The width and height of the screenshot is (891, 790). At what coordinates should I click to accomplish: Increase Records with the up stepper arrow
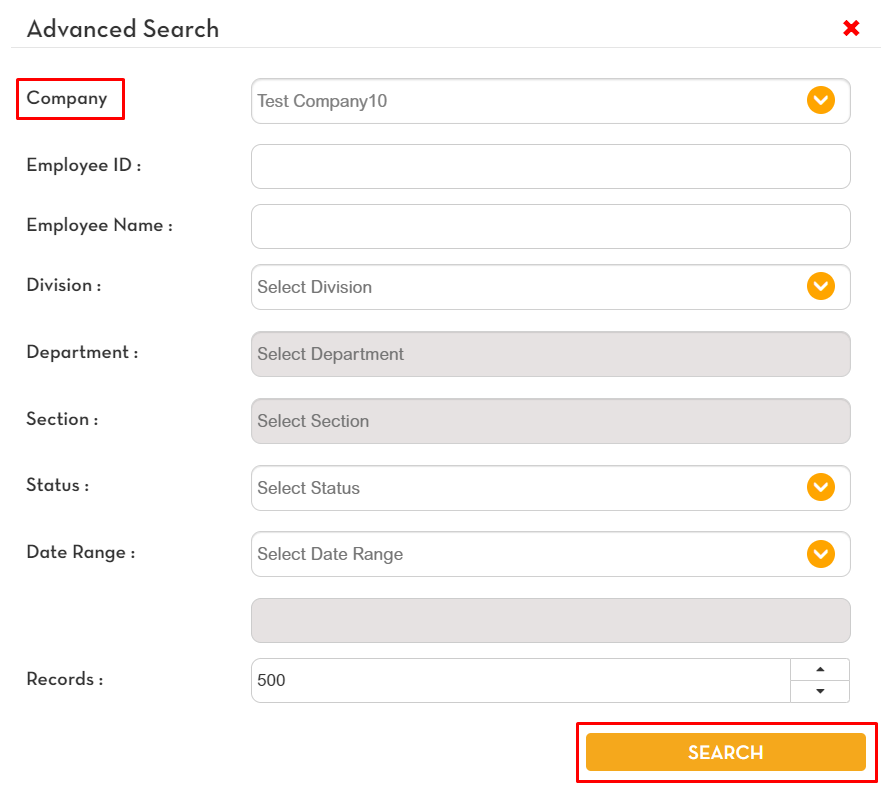(x=820, y=670)
